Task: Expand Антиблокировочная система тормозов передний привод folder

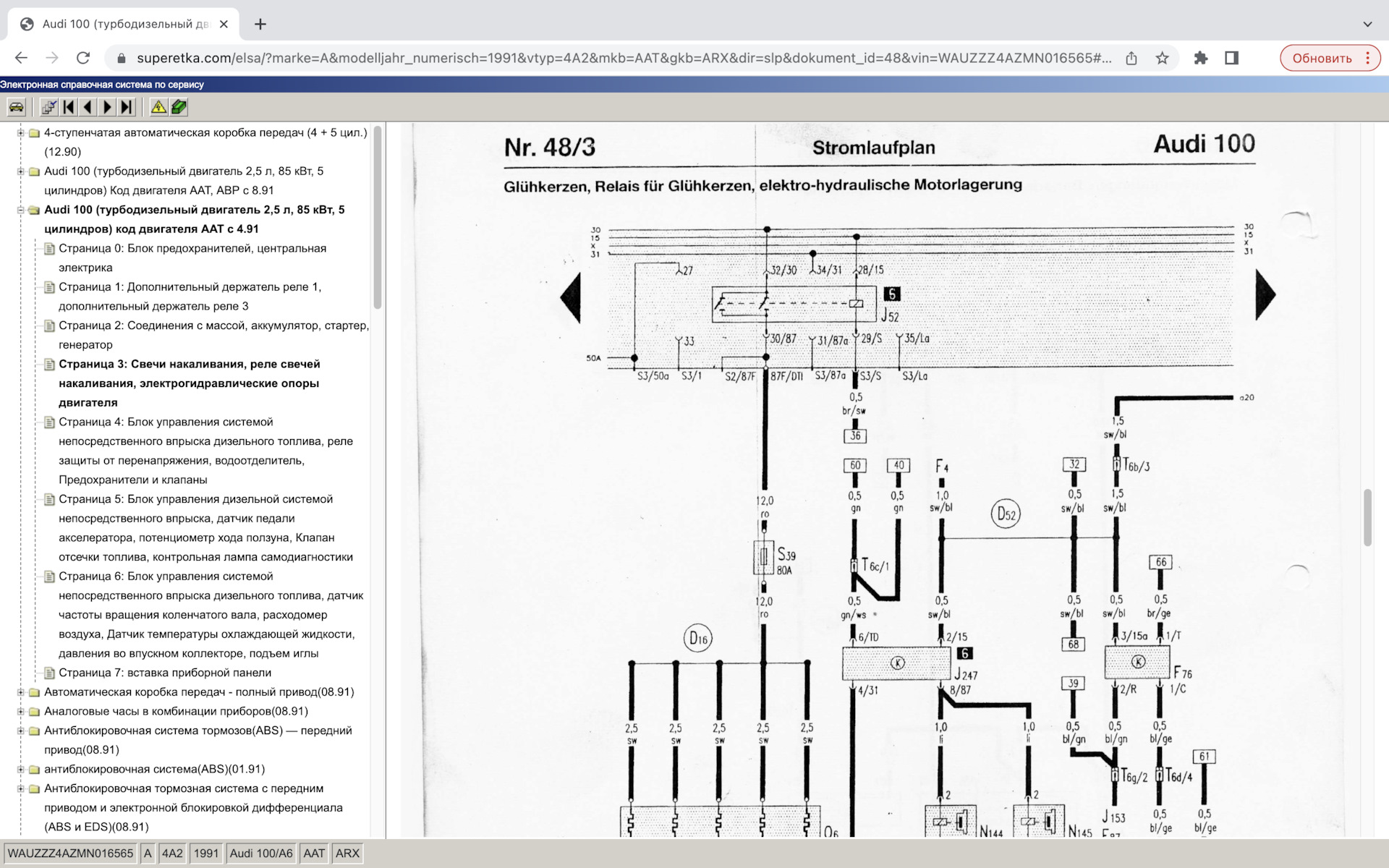Action: coord(20,731)
